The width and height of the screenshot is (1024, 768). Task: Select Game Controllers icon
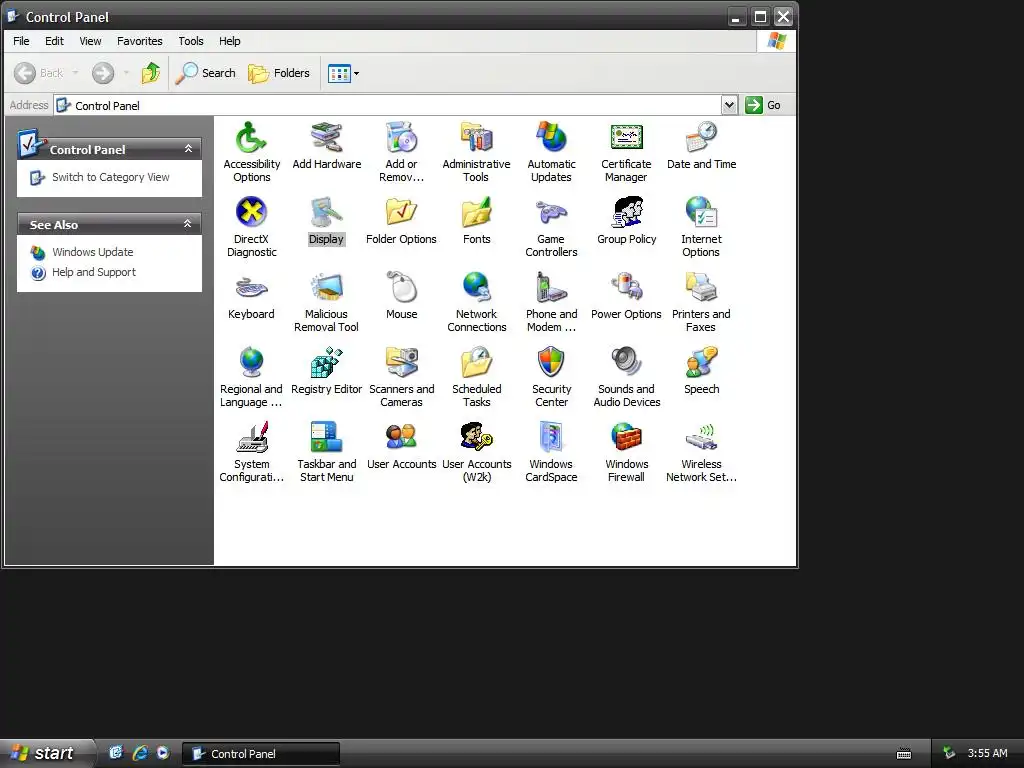click(x=551, y=213)
